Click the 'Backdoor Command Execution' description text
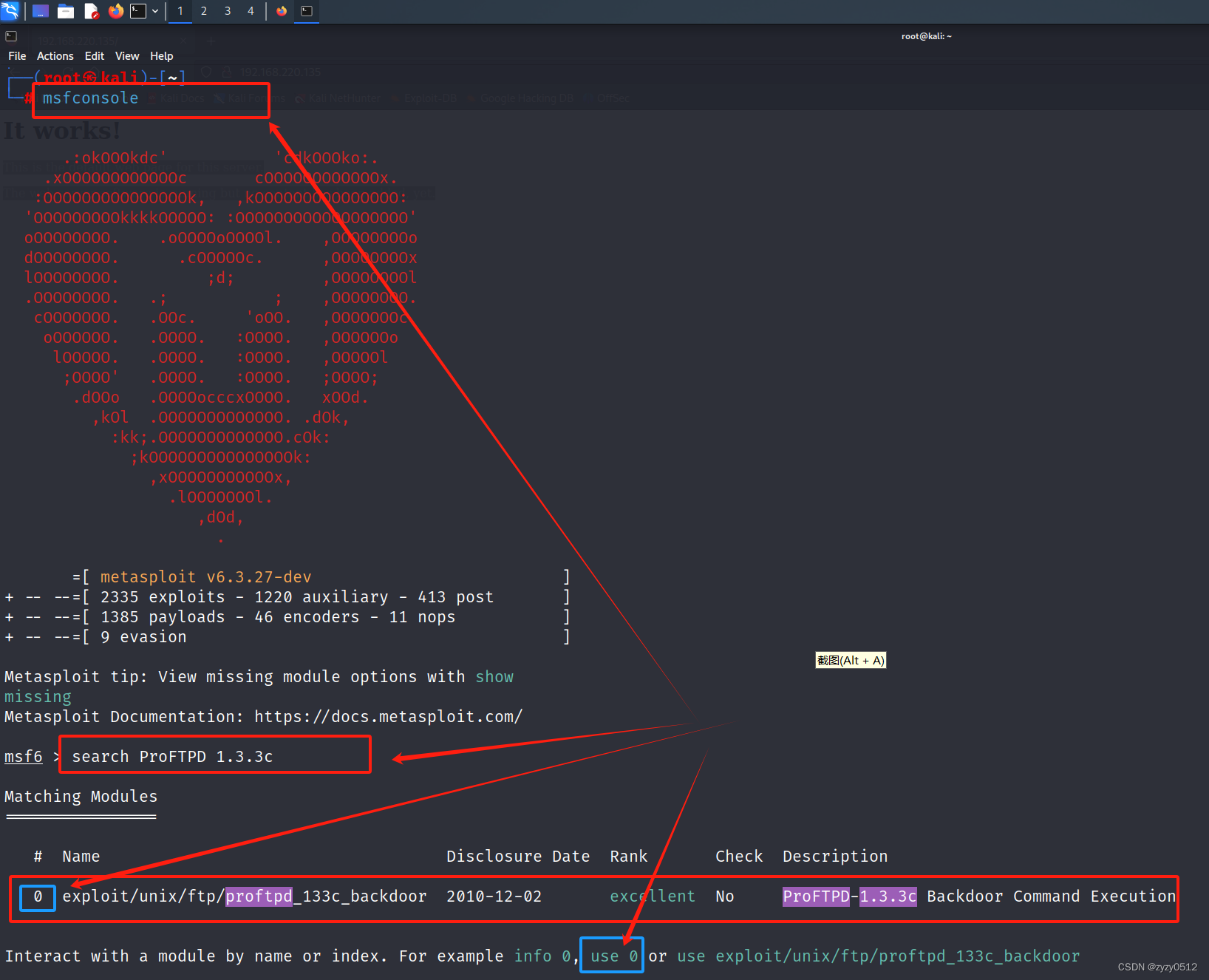Screen dimensions: 1209x980 pos(1052,896)
